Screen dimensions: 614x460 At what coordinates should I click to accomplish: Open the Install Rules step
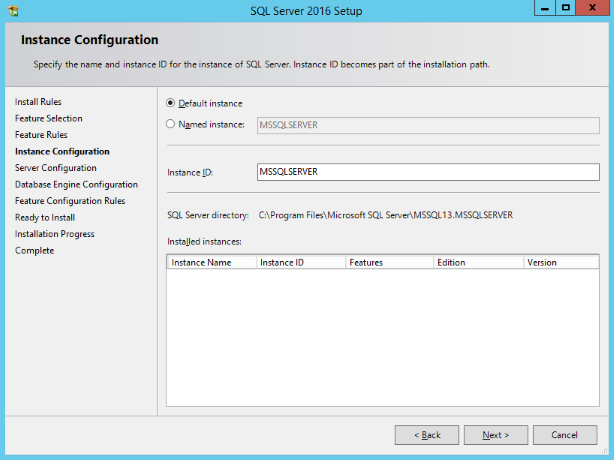[x=38, y=102]
